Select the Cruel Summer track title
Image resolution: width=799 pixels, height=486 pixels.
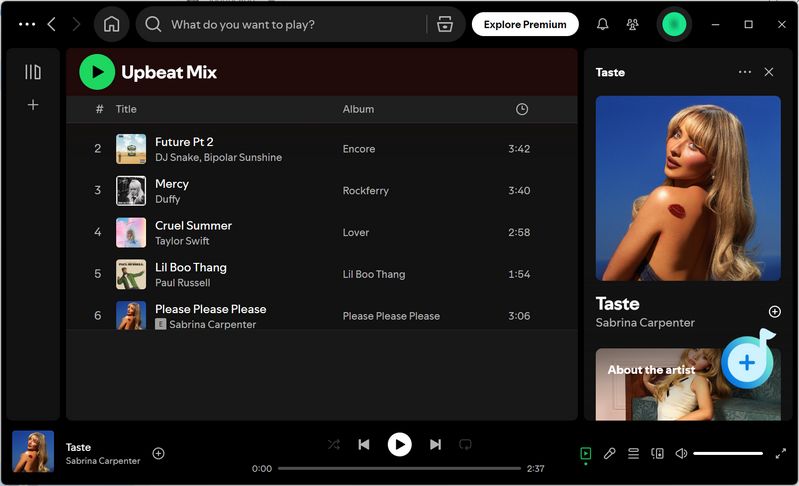pyautogui.click(x=193, y=225)
